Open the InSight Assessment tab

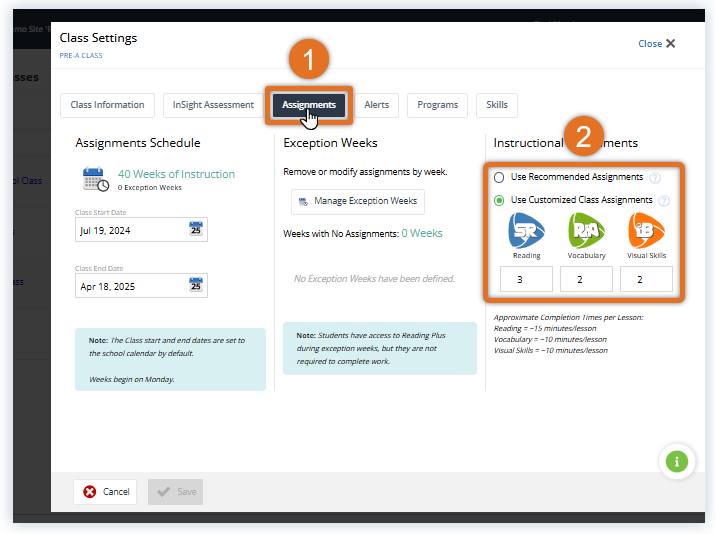[213, 105]
